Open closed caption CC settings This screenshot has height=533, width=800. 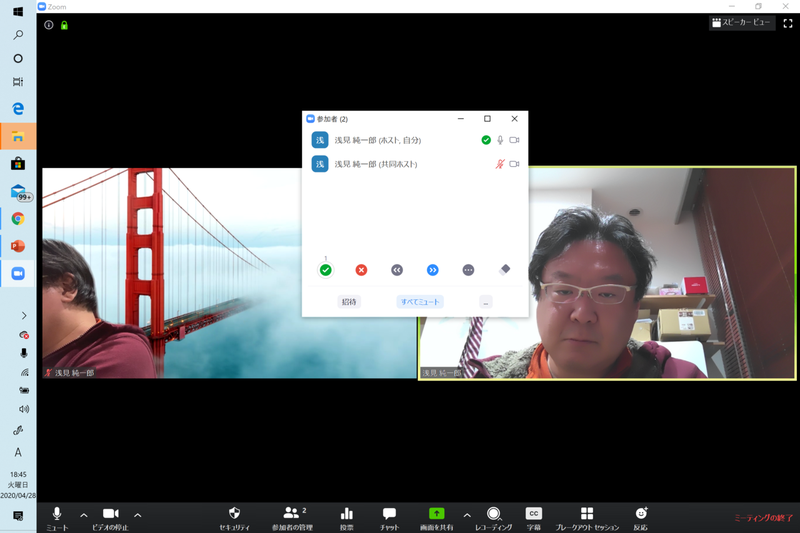tap(534, 518)
